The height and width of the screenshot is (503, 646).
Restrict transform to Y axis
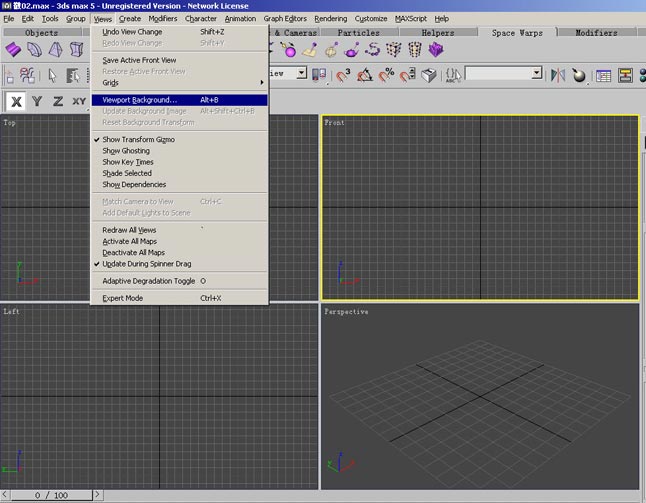[37, 101]
